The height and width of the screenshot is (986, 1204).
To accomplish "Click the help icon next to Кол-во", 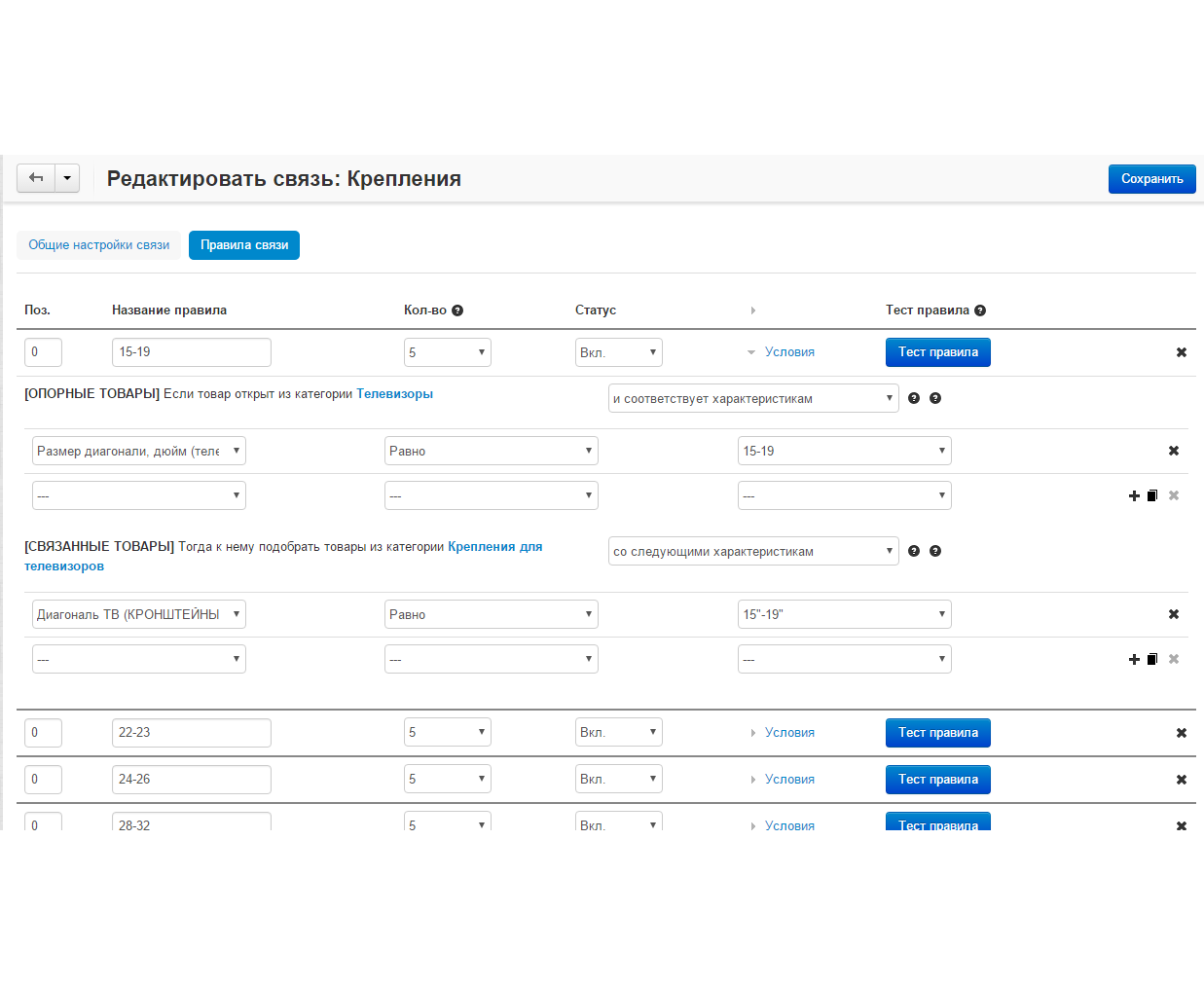I will [x=457, y=310].
